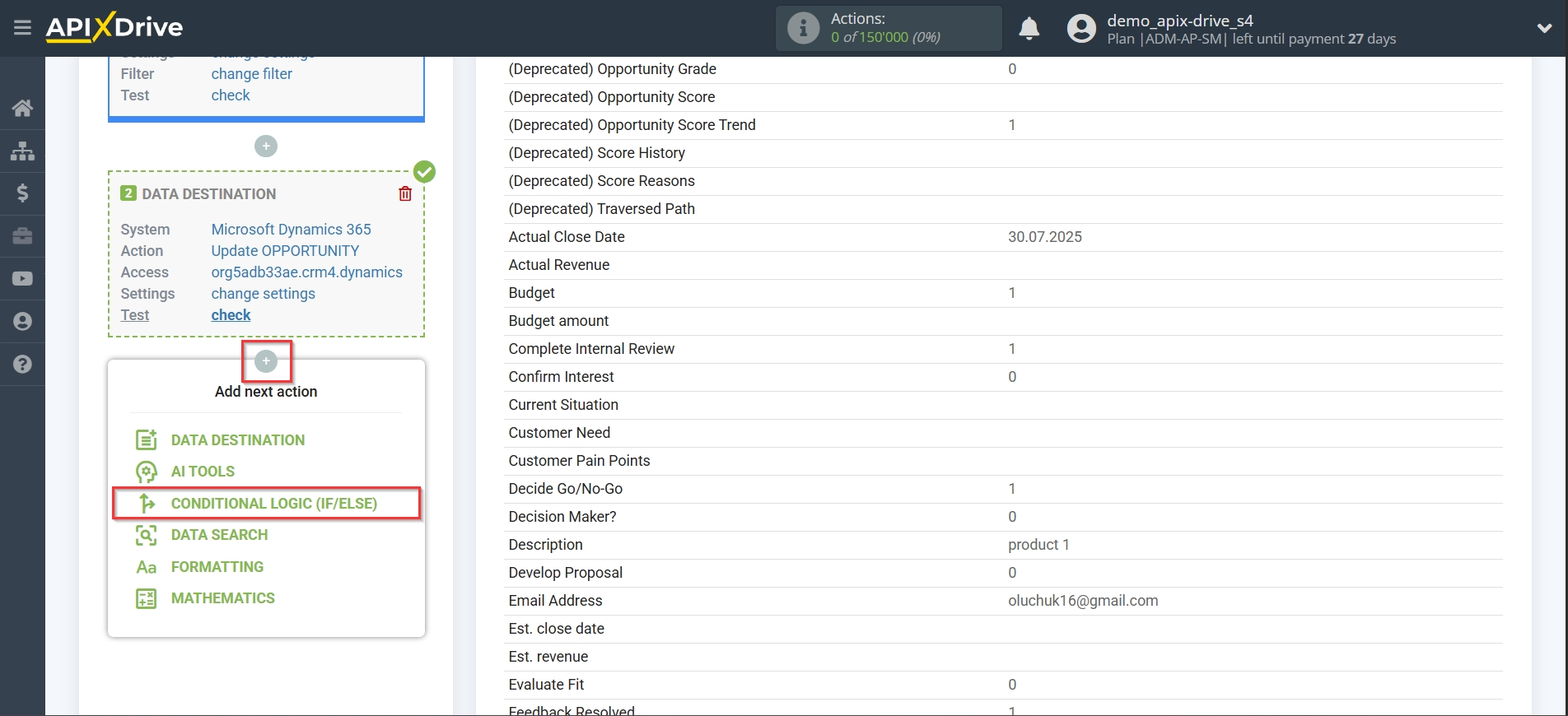Select DATA DESTINATION from next action menu
Image resolution: width=1568 pixels, height=716 pixels.
coord(238,440)
